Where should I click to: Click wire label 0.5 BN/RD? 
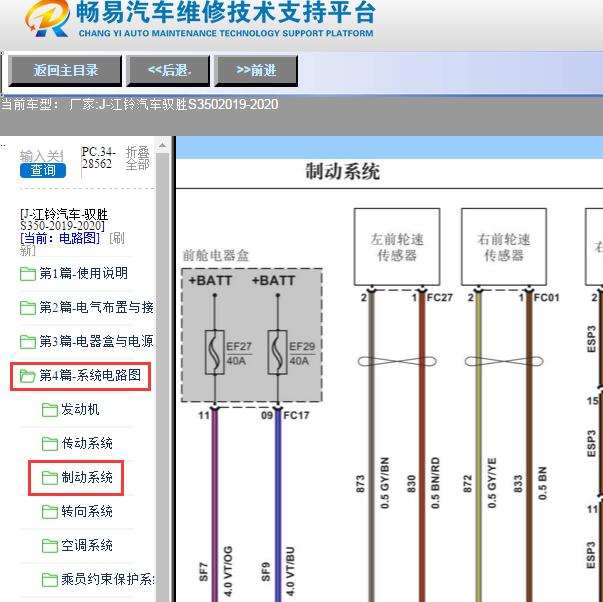pyautogui.click(x=435, y=483)
